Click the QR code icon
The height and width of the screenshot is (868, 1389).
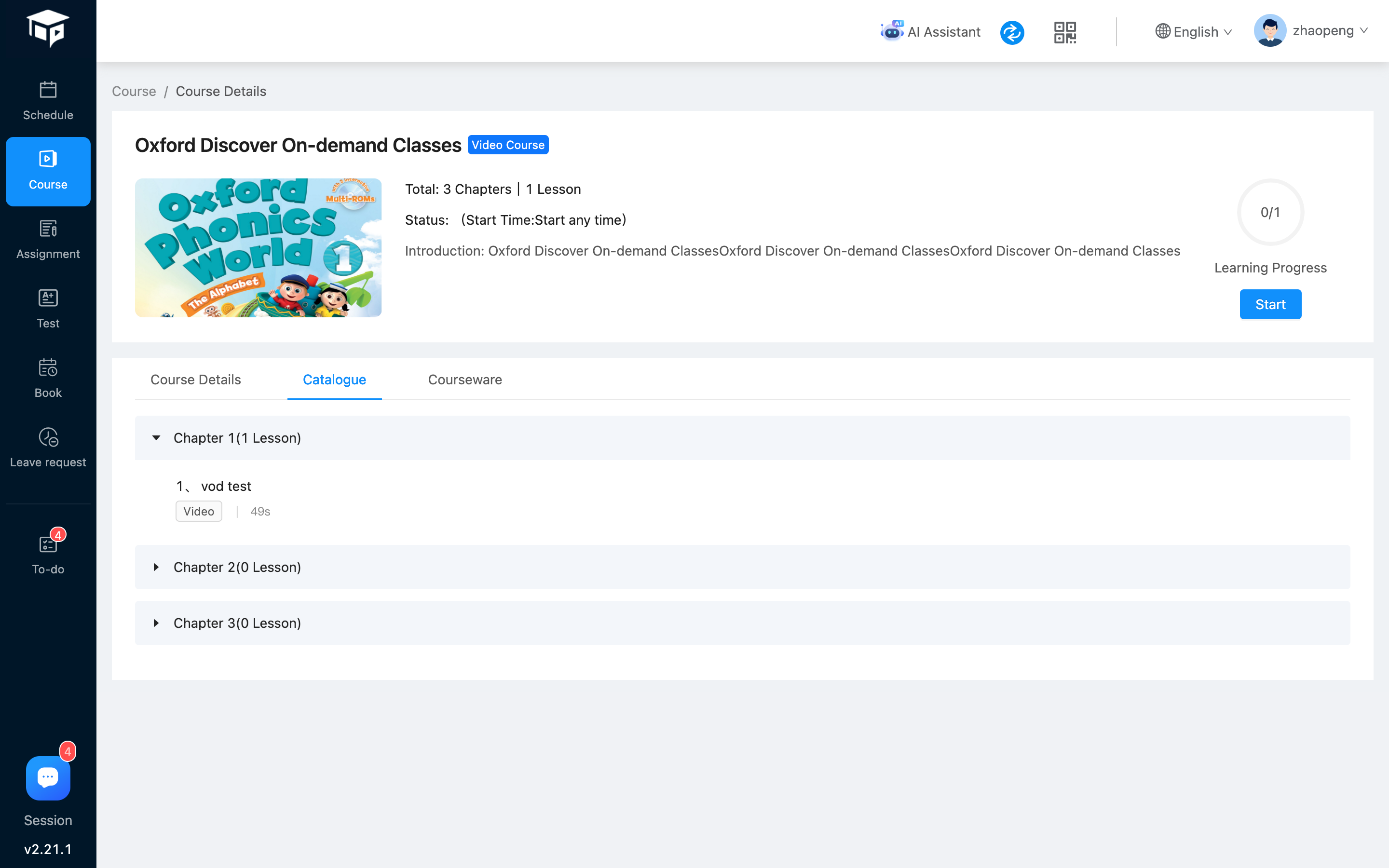1065,31
